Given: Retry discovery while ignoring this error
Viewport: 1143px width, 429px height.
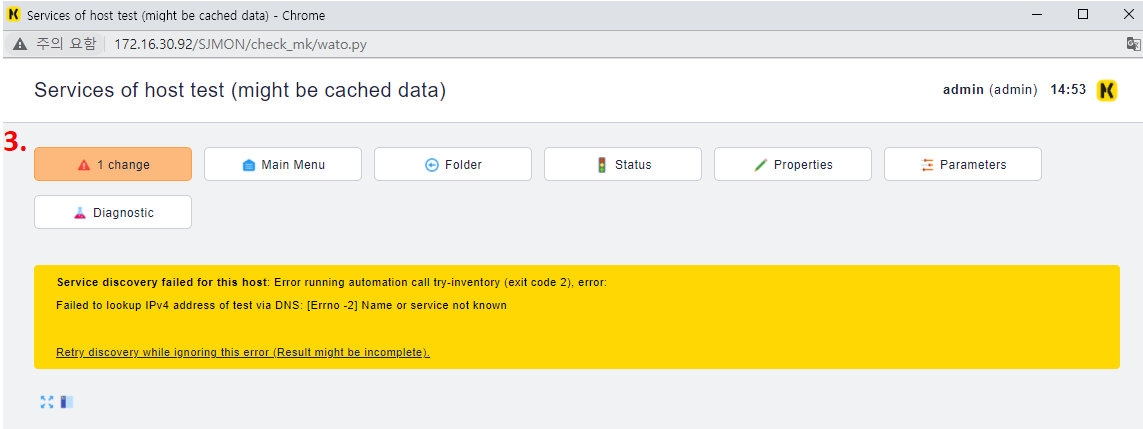Looking at the screenshot, I should click(x=243, y=352).
